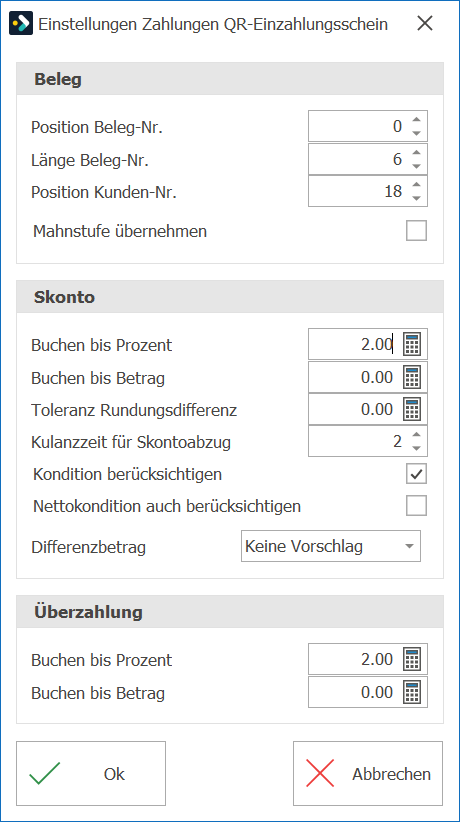Enable Mahnstufe übernehmen checkbox
Viewport: 460px width, 822px height.
416,231
